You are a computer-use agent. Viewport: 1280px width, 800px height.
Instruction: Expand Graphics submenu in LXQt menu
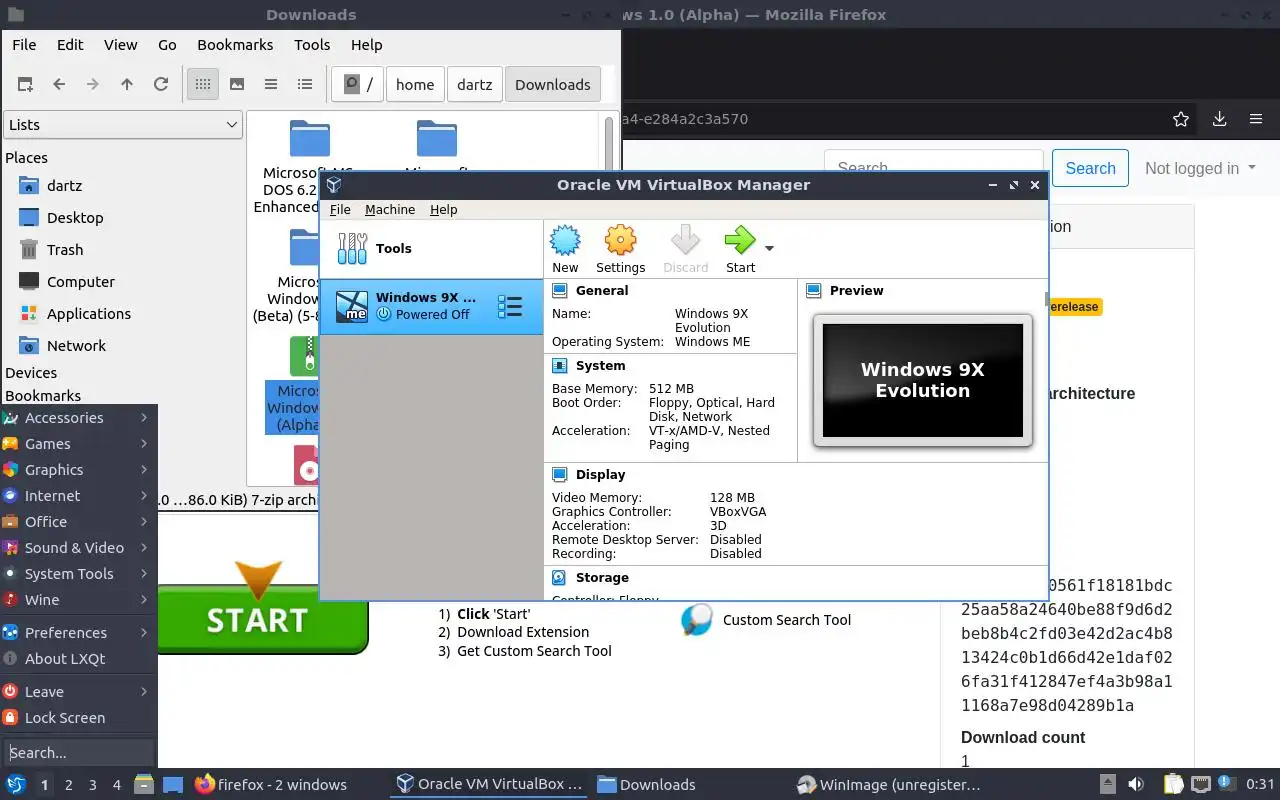(78, 470)
